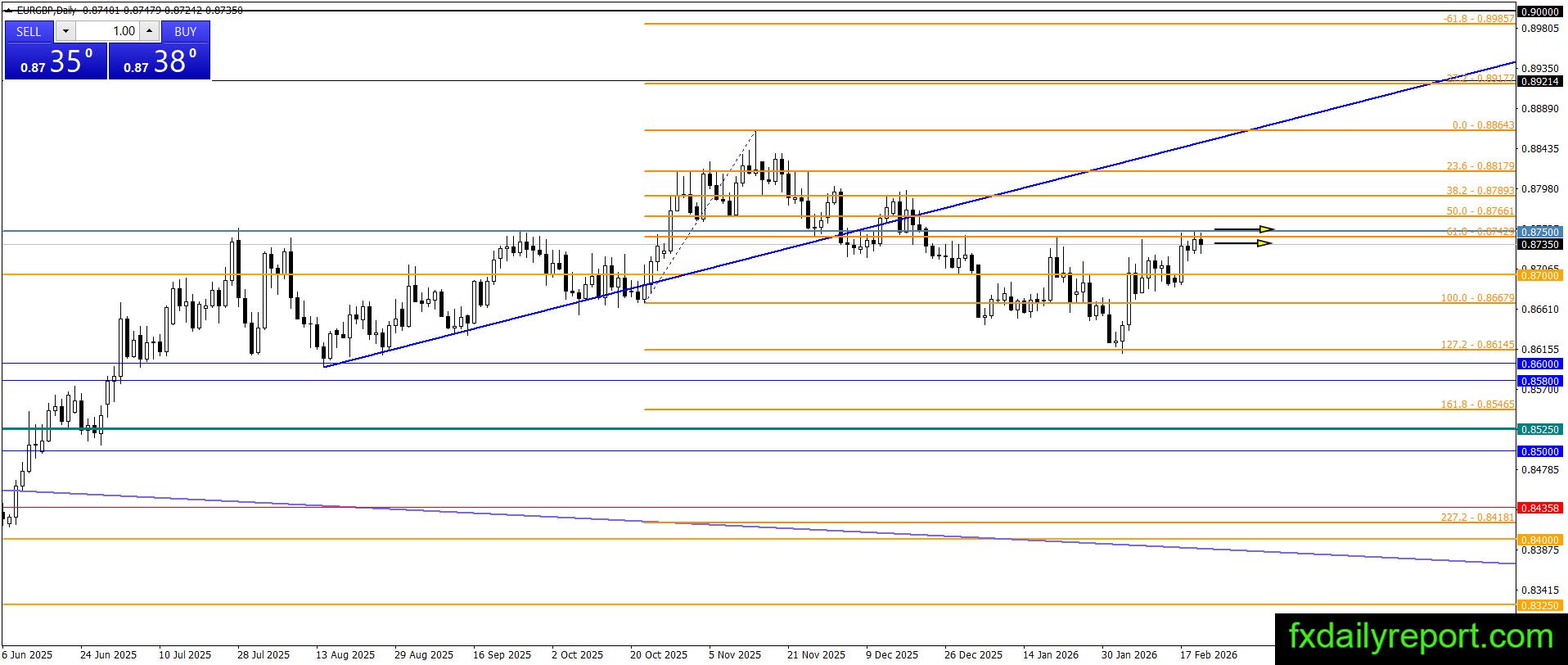Select the 0.90000 price level label
Screen dimensions: 1568x665
coord(1539,11)
